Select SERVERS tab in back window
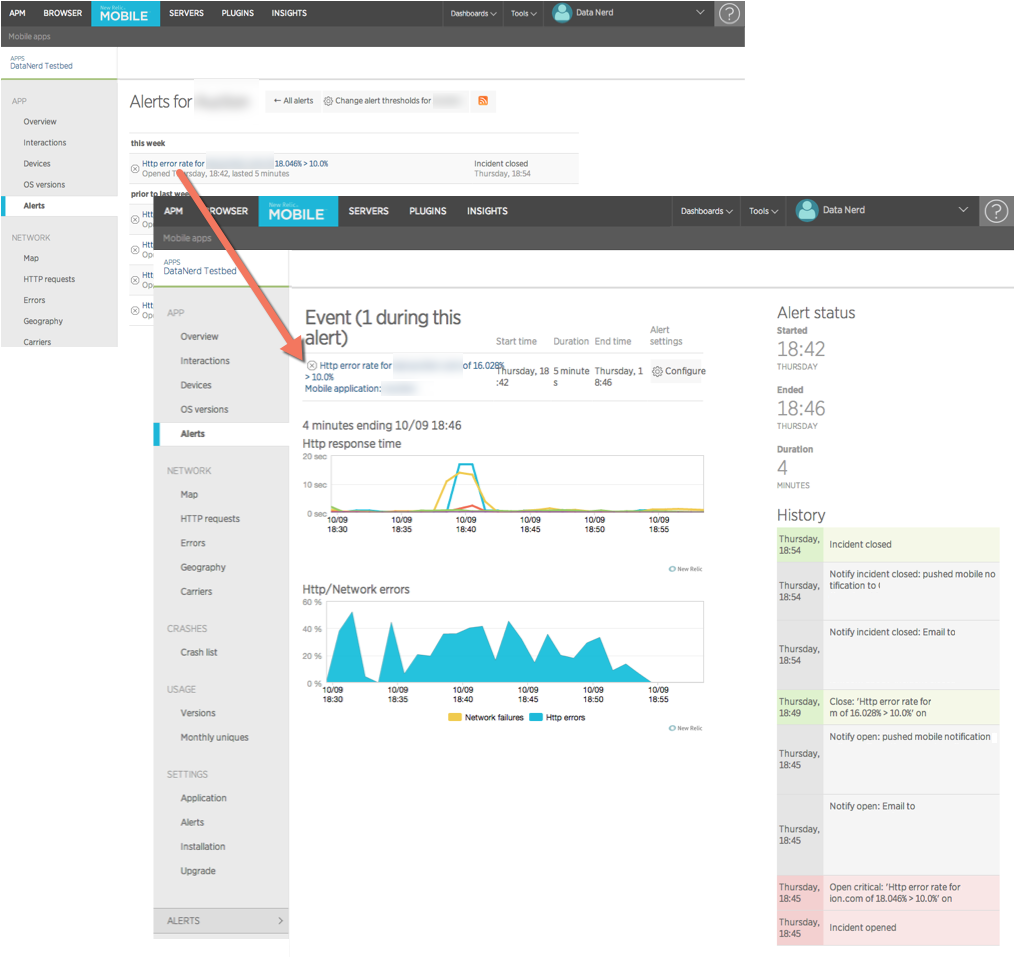The width and height of the screenshot is (1014, 957). coord(186,13)
